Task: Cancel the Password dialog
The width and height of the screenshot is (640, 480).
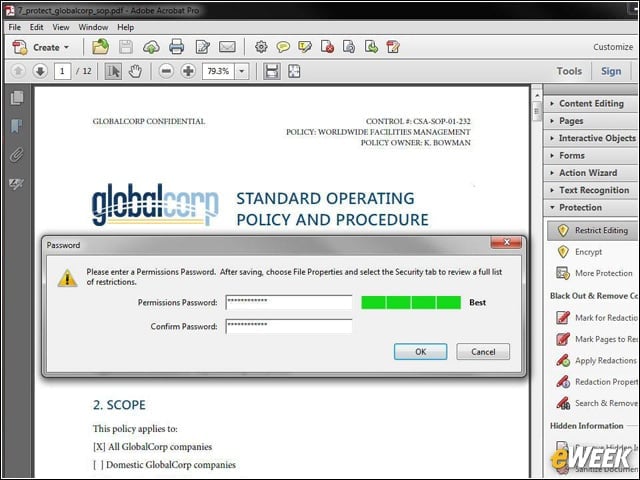Action: click(x=483, y=352)
